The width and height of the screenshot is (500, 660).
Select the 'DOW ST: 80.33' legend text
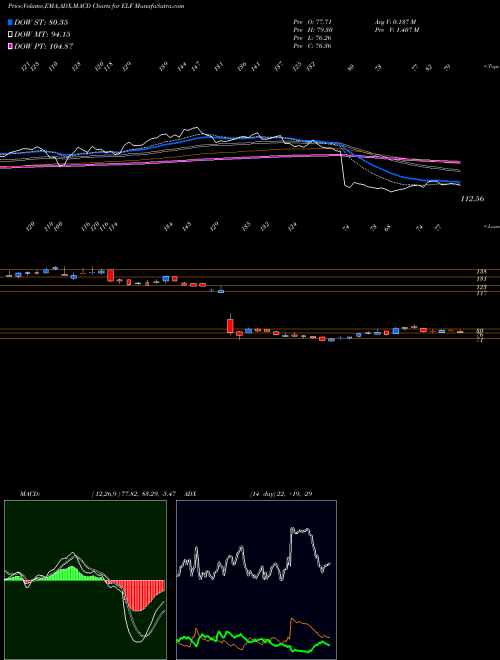pos(41,22)
